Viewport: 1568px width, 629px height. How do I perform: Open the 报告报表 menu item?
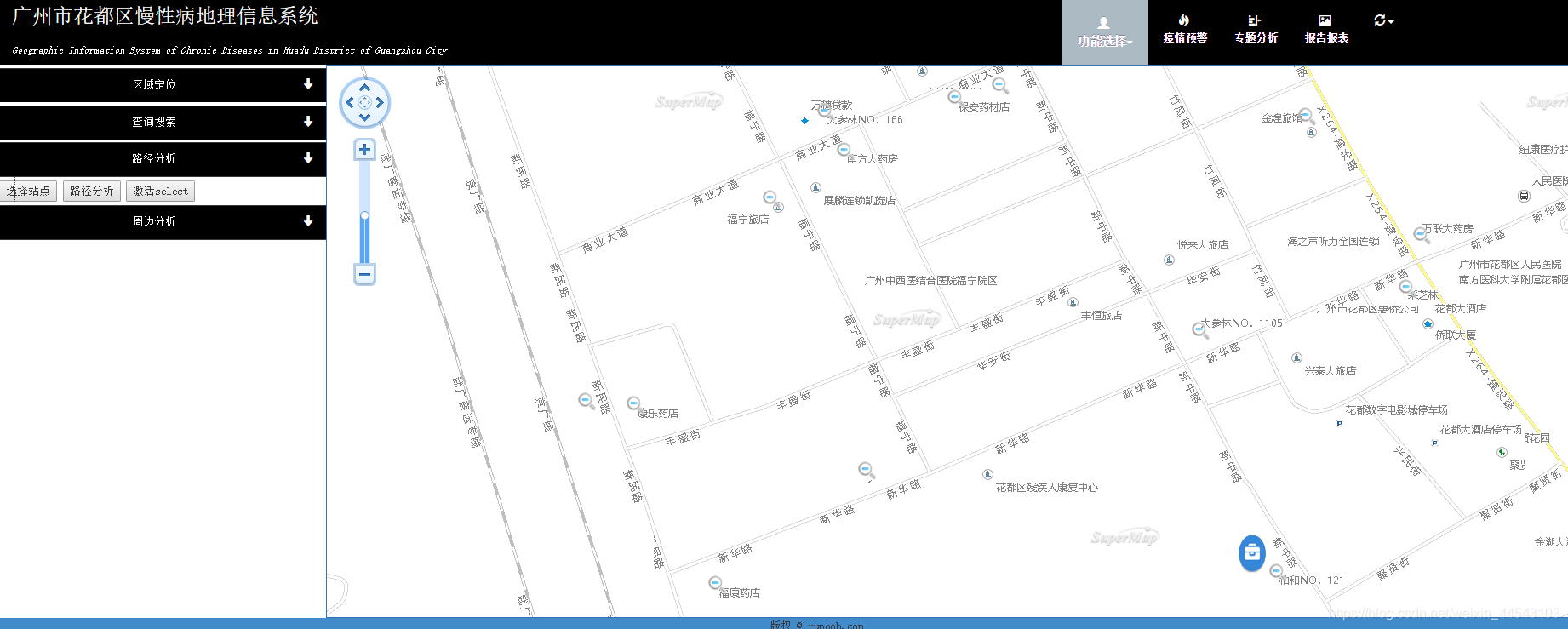[1326, 29]
